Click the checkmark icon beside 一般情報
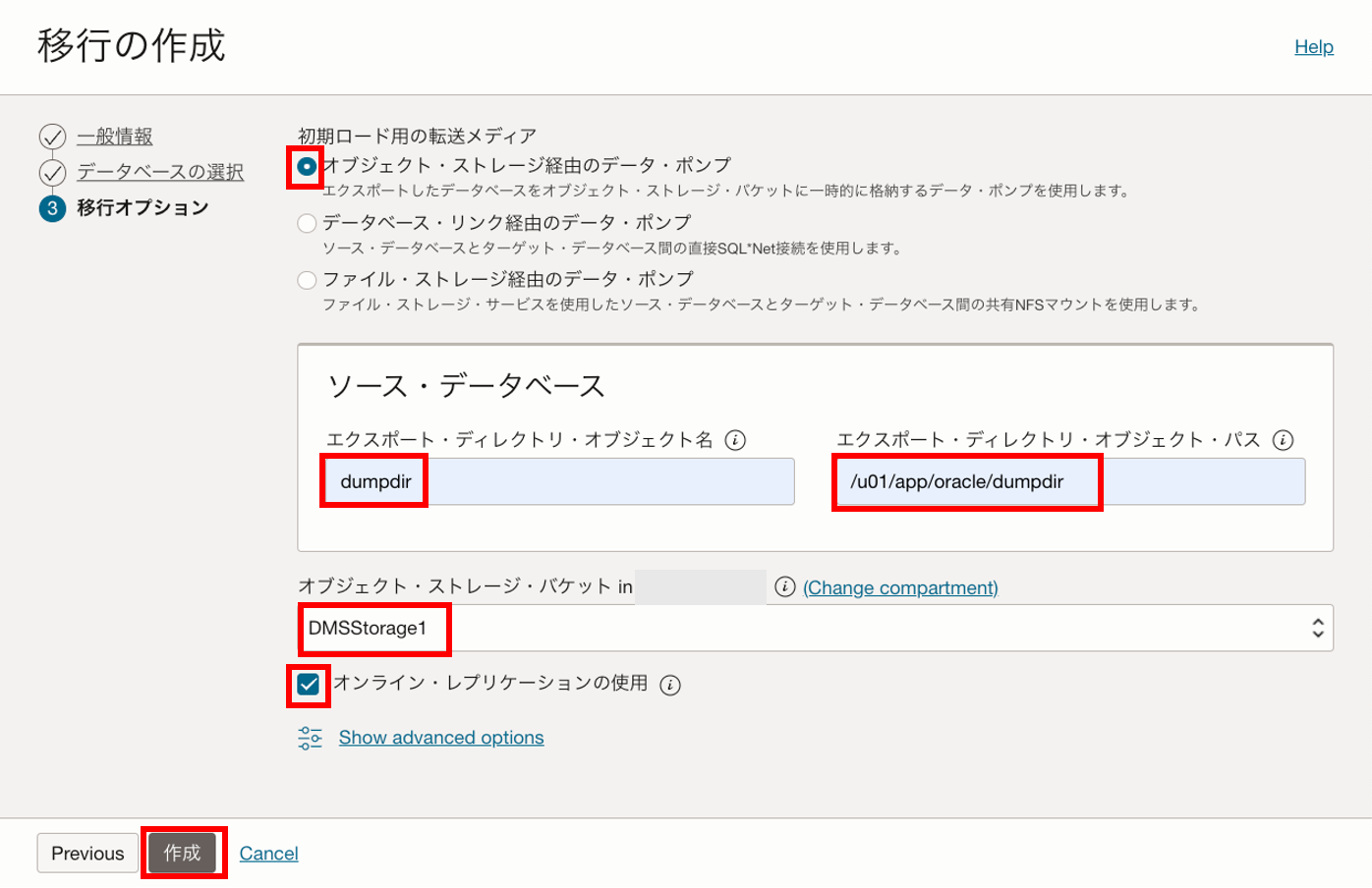Screen dimensions: 1372x888 pyautogui.click(x=54, y=136)
